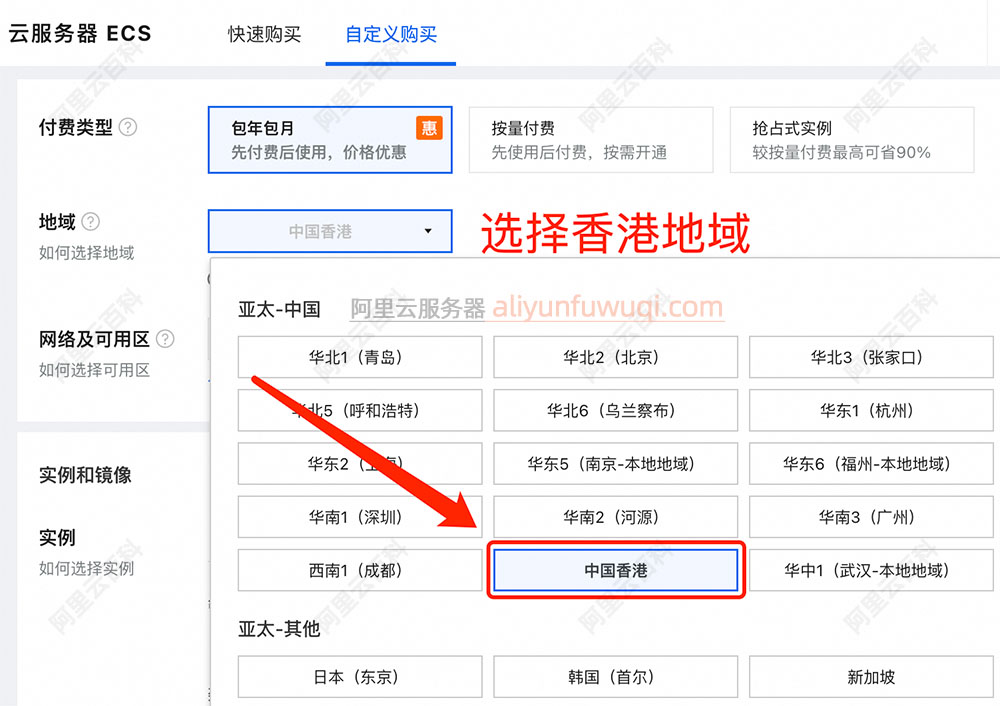
Task: Select the 自定义购买 tab
Action: [391, 34]
